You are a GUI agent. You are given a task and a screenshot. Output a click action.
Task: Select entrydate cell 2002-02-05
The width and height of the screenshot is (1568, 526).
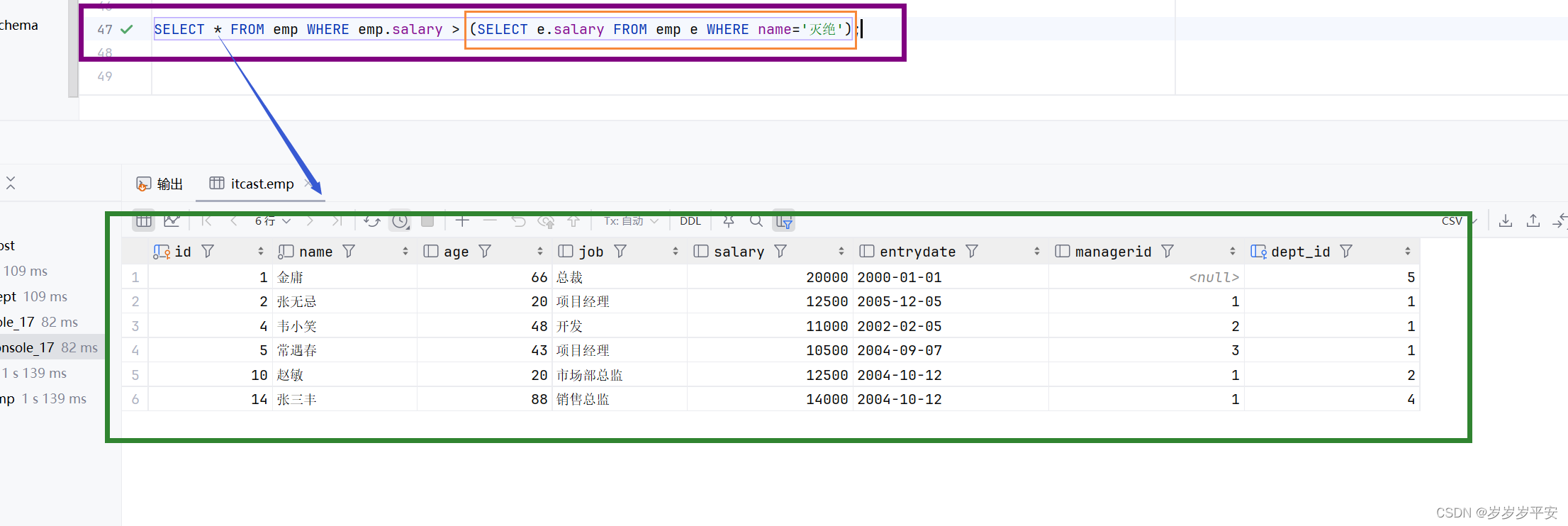coord(951,326)
